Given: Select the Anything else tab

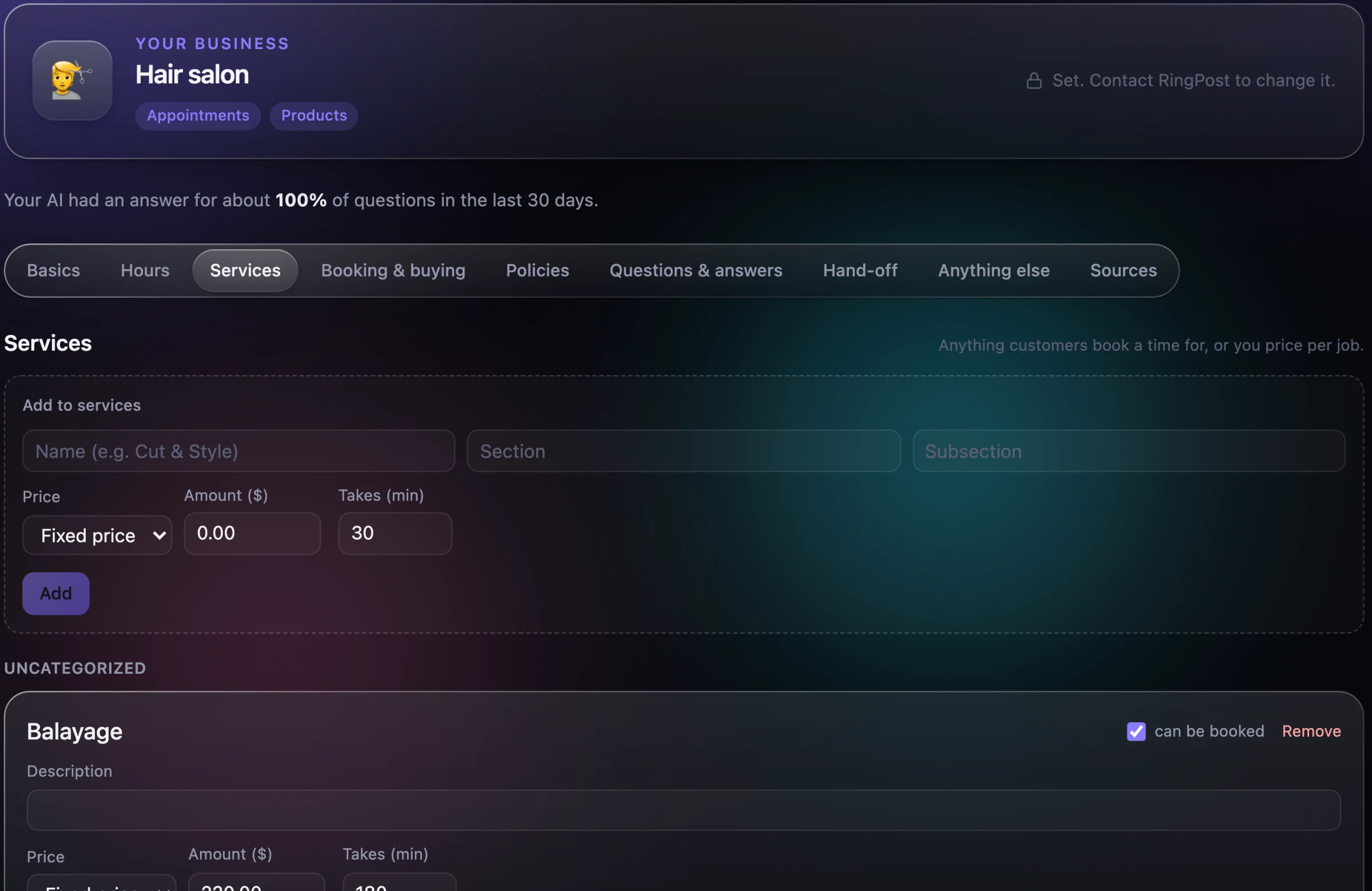Looking at the screenshot, I should 993,270.
